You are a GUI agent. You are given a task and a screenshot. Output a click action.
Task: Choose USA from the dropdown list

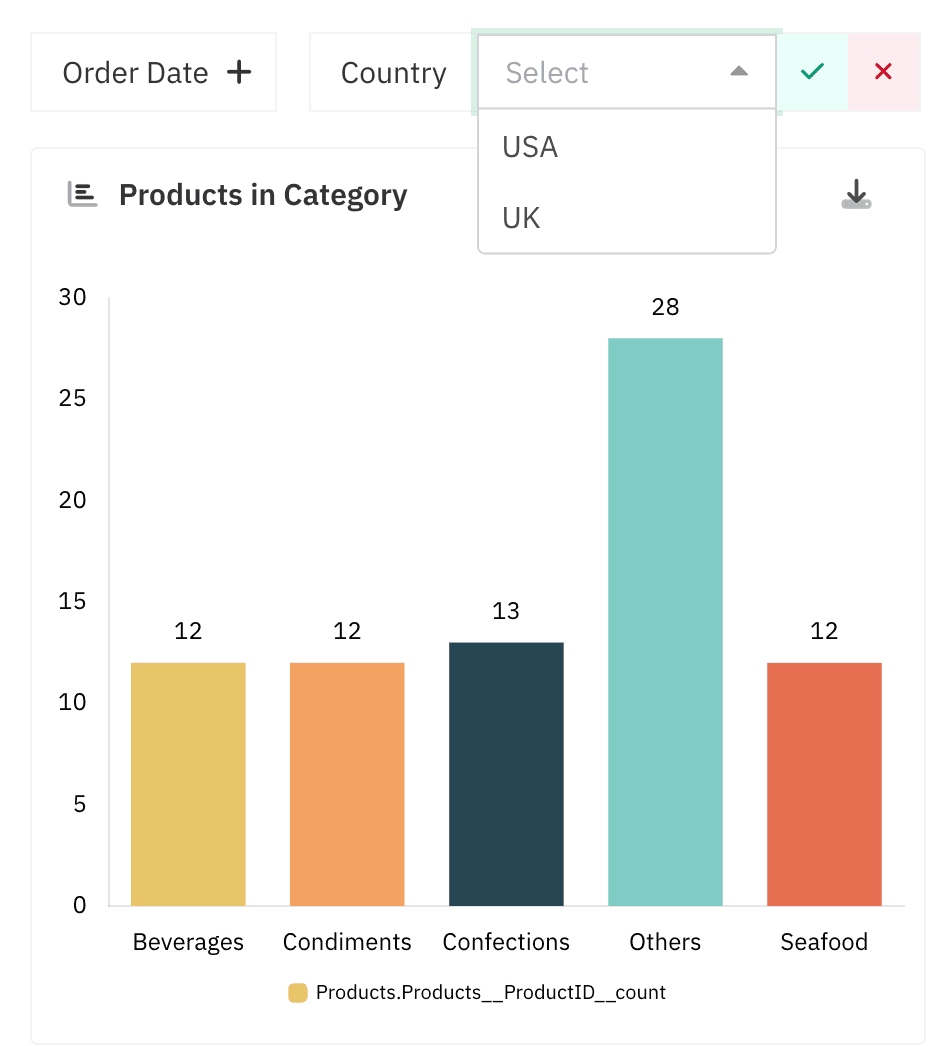530,147
